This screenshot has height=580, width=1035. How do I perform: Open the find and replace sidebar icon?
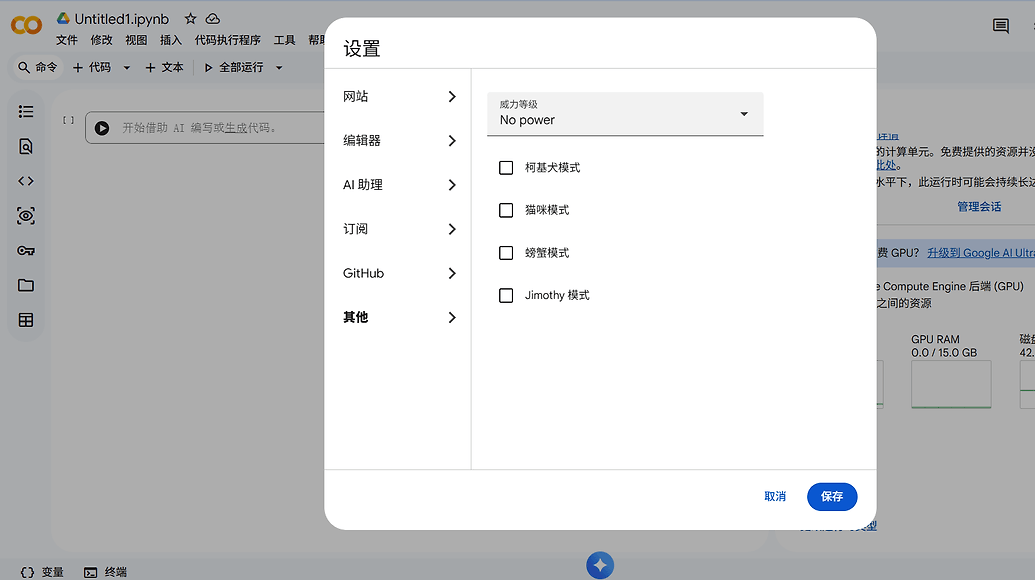[x=26, y=146]
